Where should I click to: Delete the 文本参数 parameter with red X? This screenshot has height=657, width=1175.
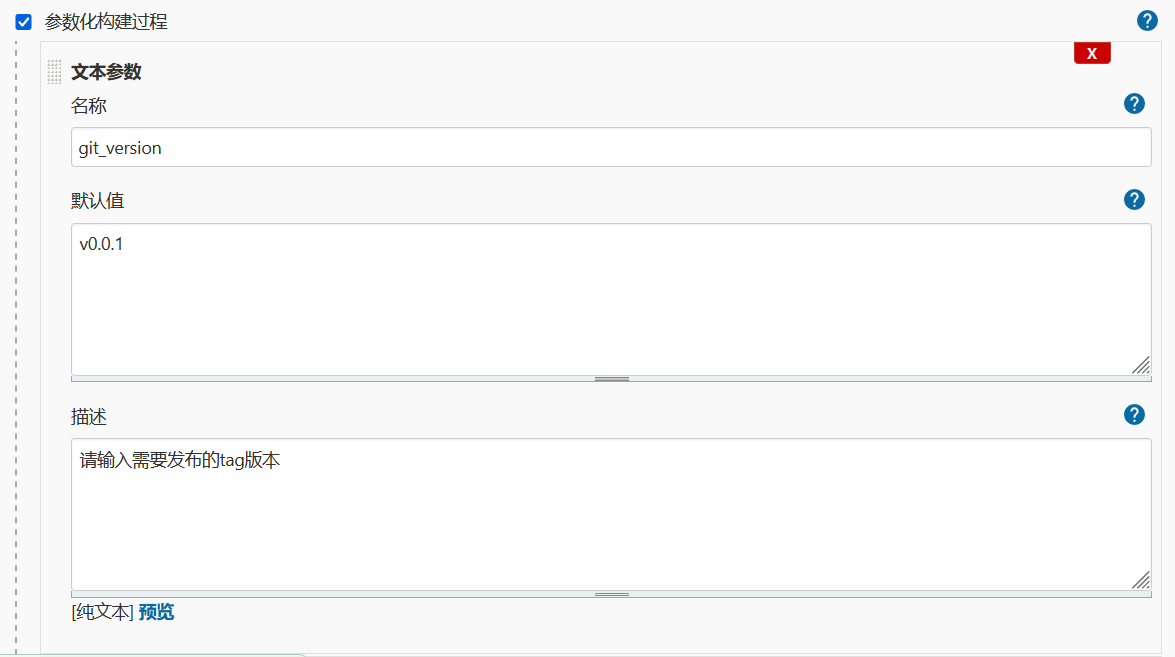point(1092,53)
